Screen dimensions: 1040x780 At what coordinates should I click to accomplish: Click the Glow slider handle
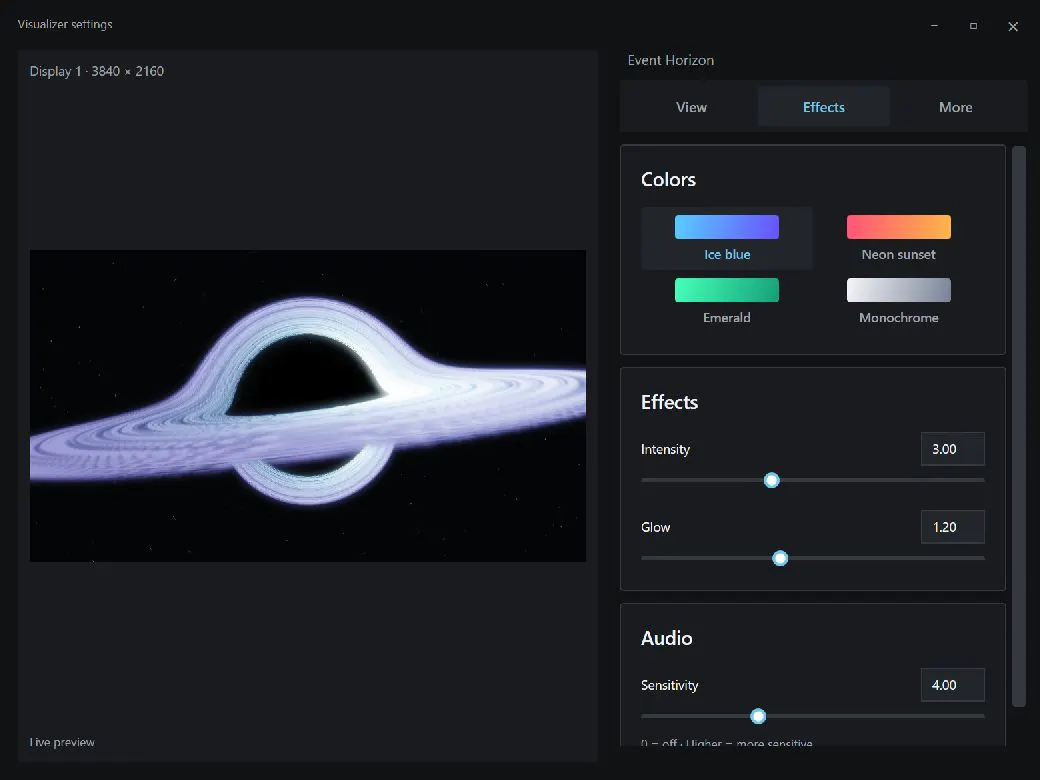[x=781, y=558]
